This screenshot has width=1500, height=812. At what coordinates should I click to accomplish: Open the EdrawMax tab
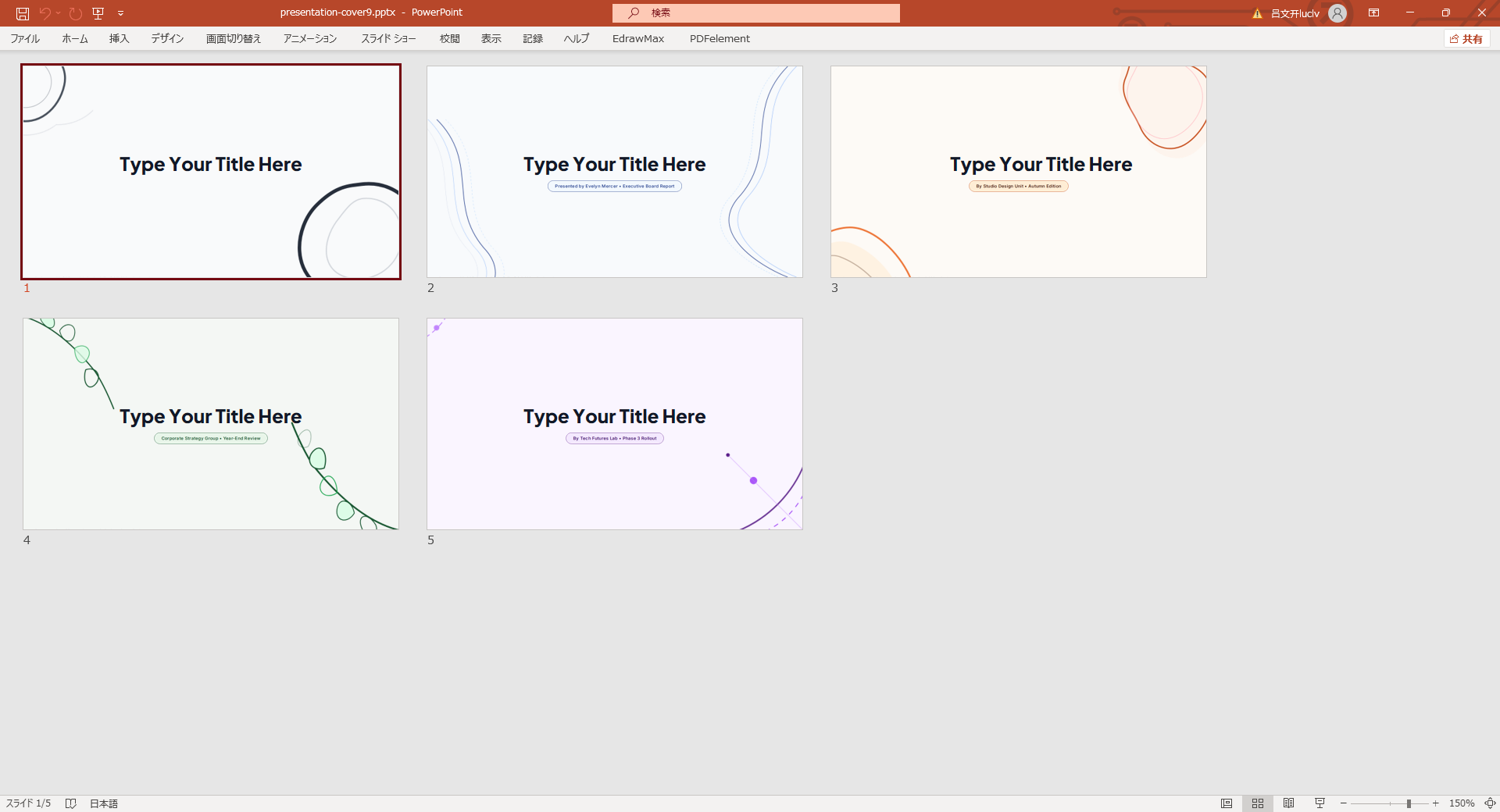(638, 38)
